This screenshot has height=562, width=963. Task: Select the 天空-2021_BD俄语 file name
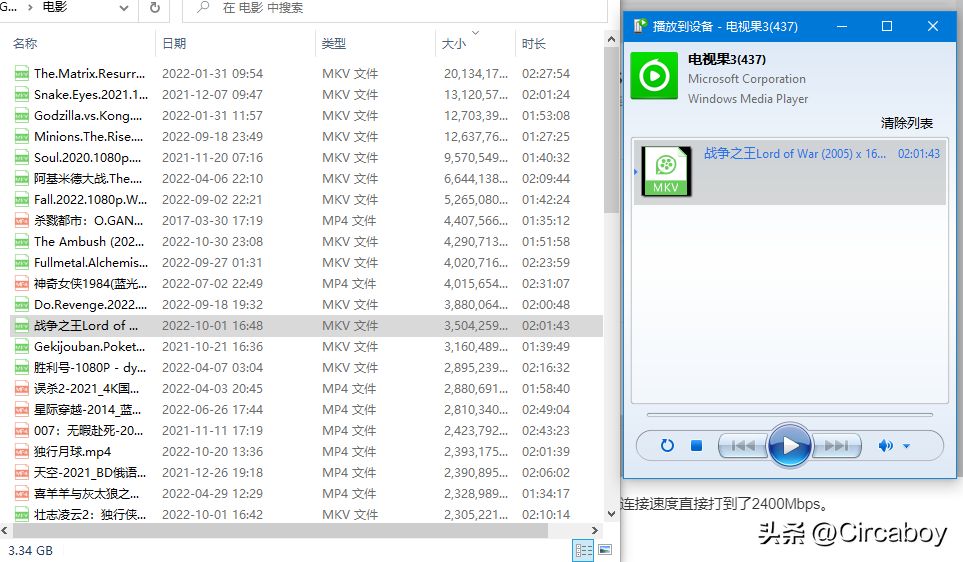(90, 472)
